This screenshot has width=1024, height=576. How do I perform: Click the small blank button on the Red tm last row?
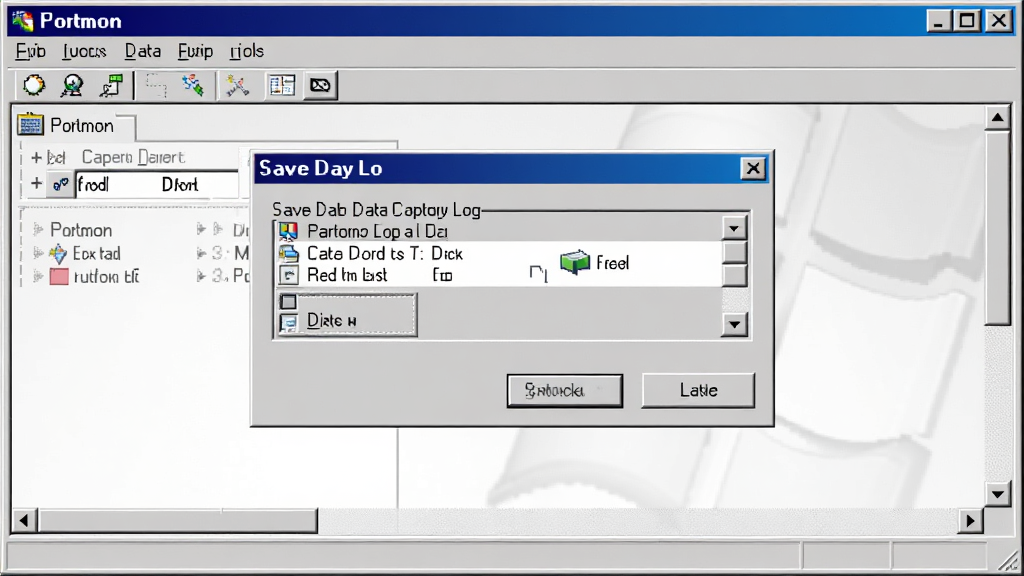(x=735, y=275)
